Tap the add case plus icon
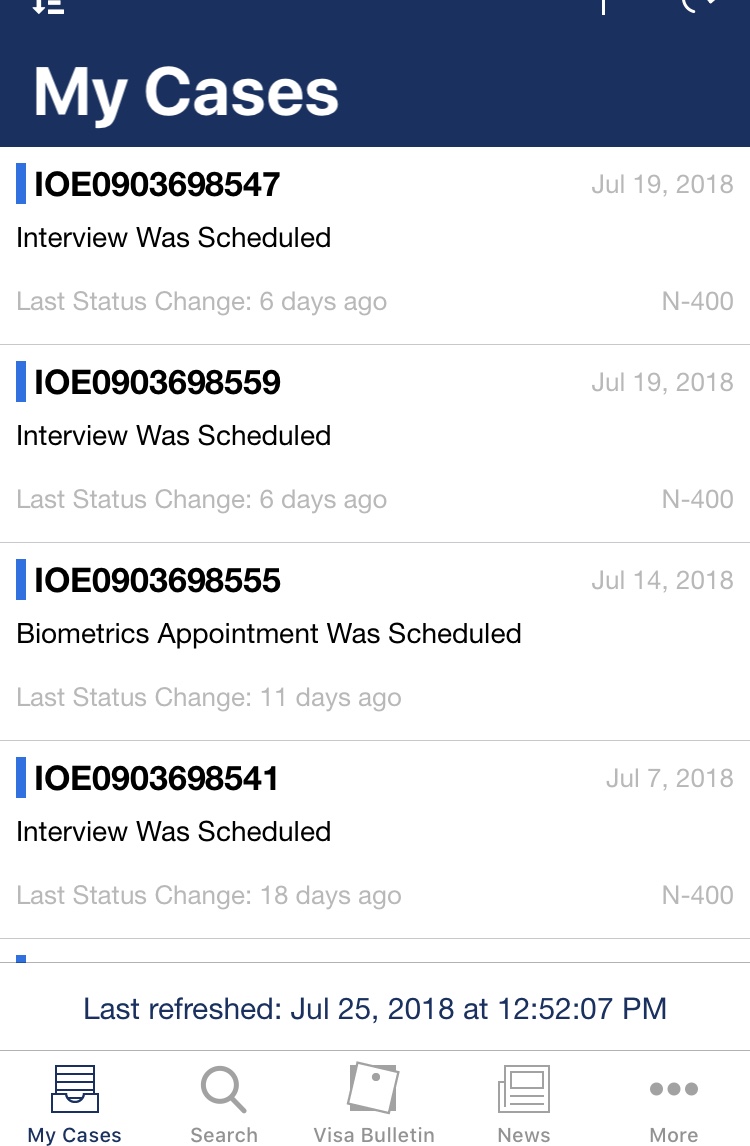 603,6
